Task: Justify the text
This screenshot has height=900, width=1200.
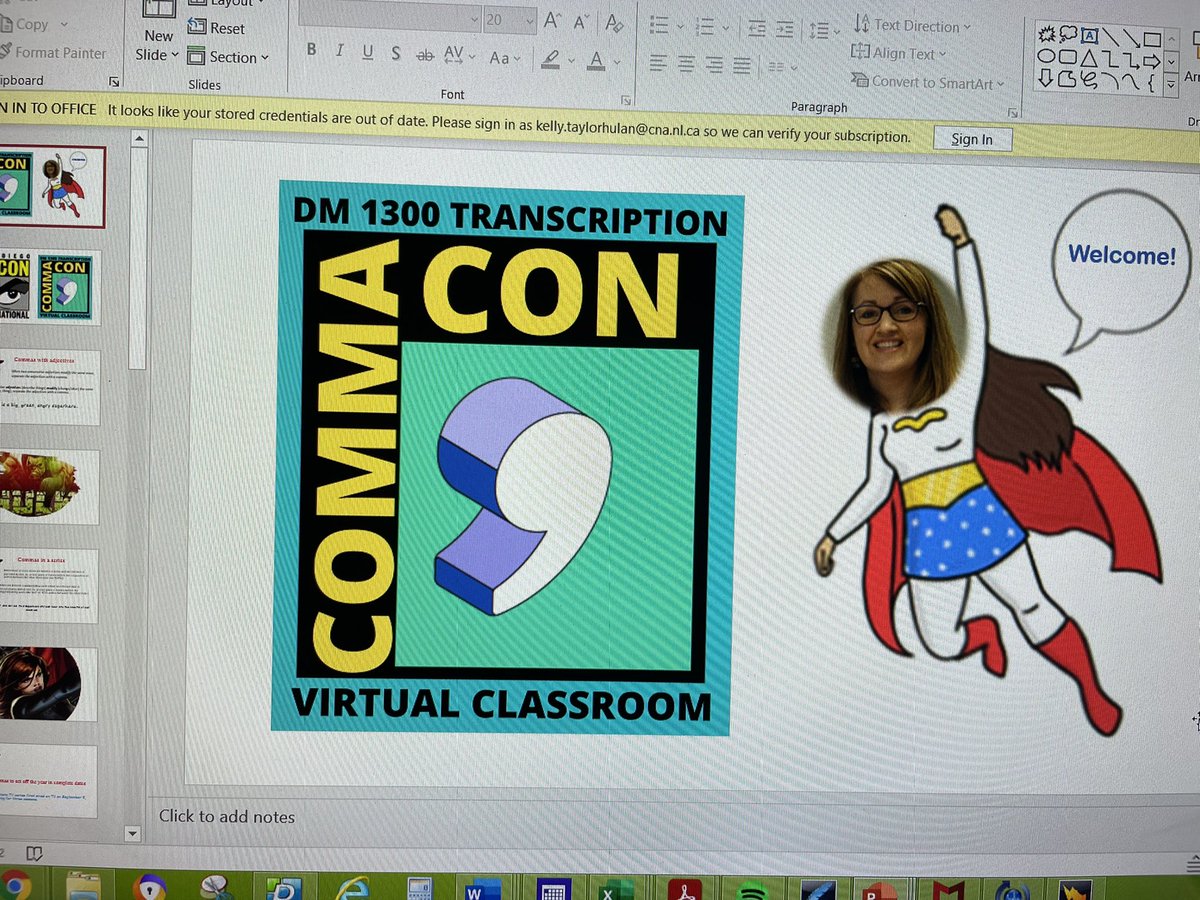Action: point(741,66)
